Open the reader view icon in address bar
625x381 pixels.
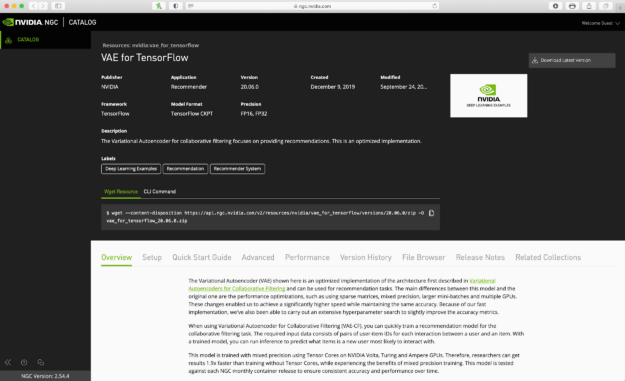191,6
